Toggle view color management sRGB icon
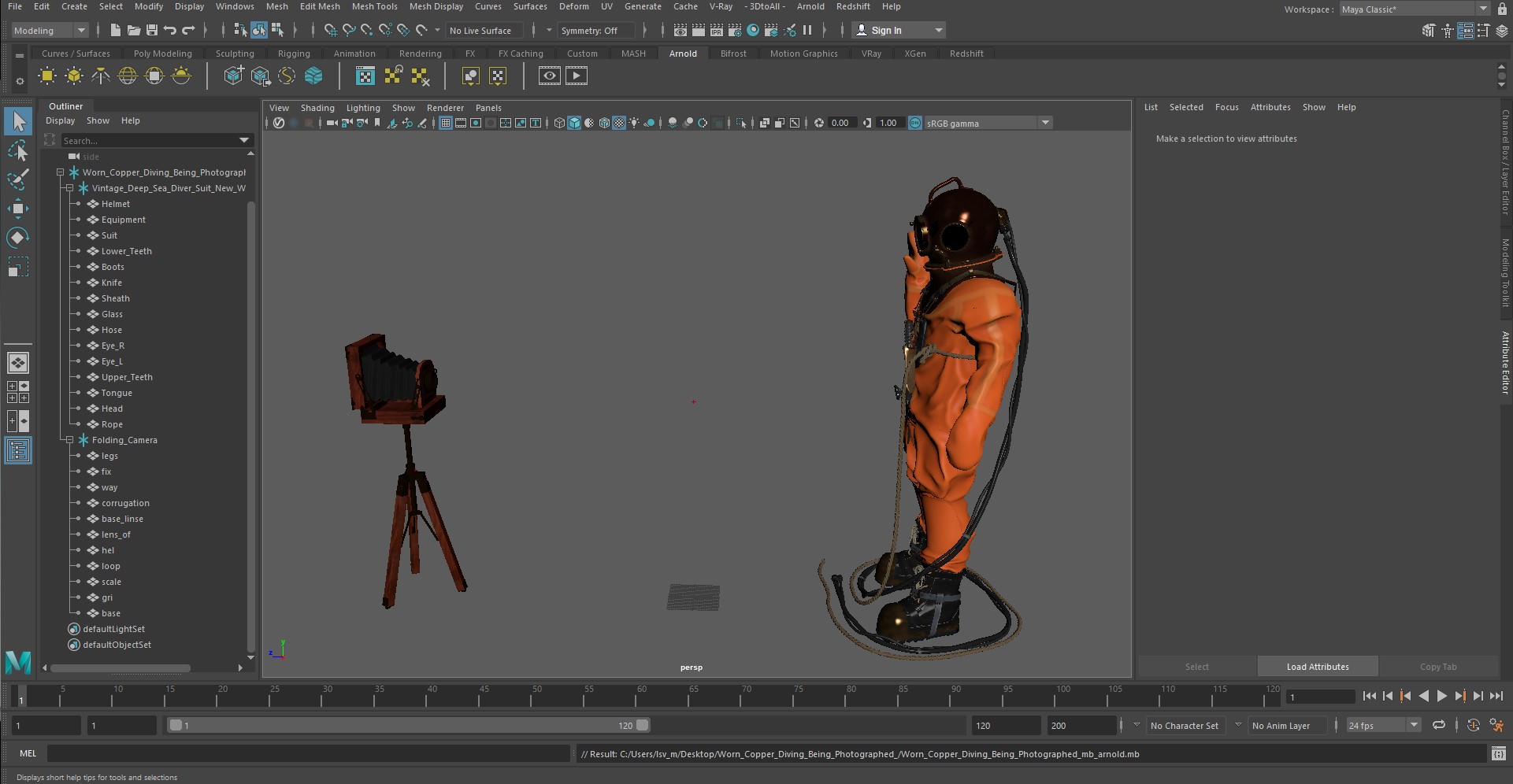 (x=915, y=123)
